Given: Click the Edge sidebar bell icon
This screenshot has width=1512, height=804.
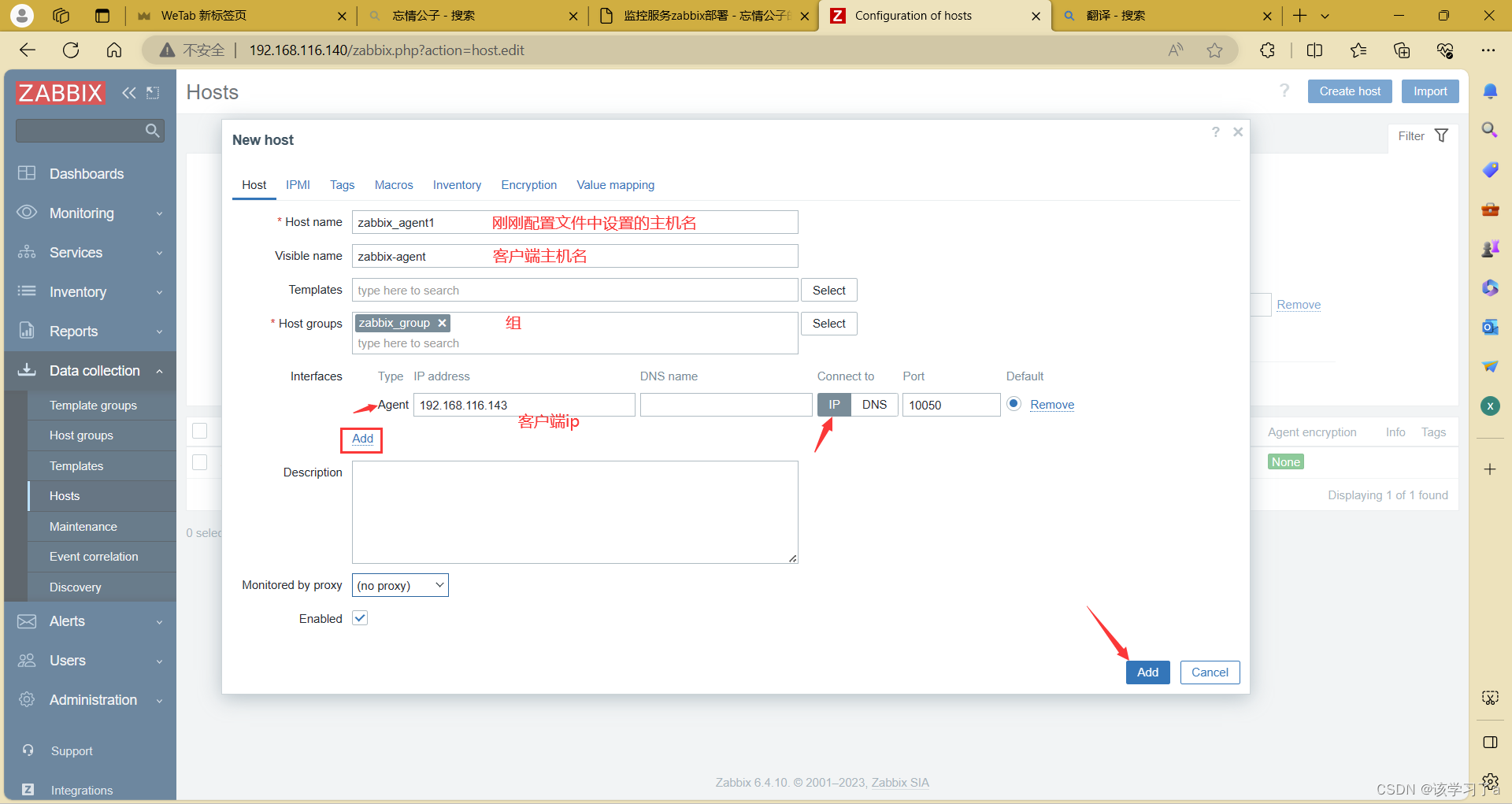Looking at the screenshot, I should point(1490,91).
